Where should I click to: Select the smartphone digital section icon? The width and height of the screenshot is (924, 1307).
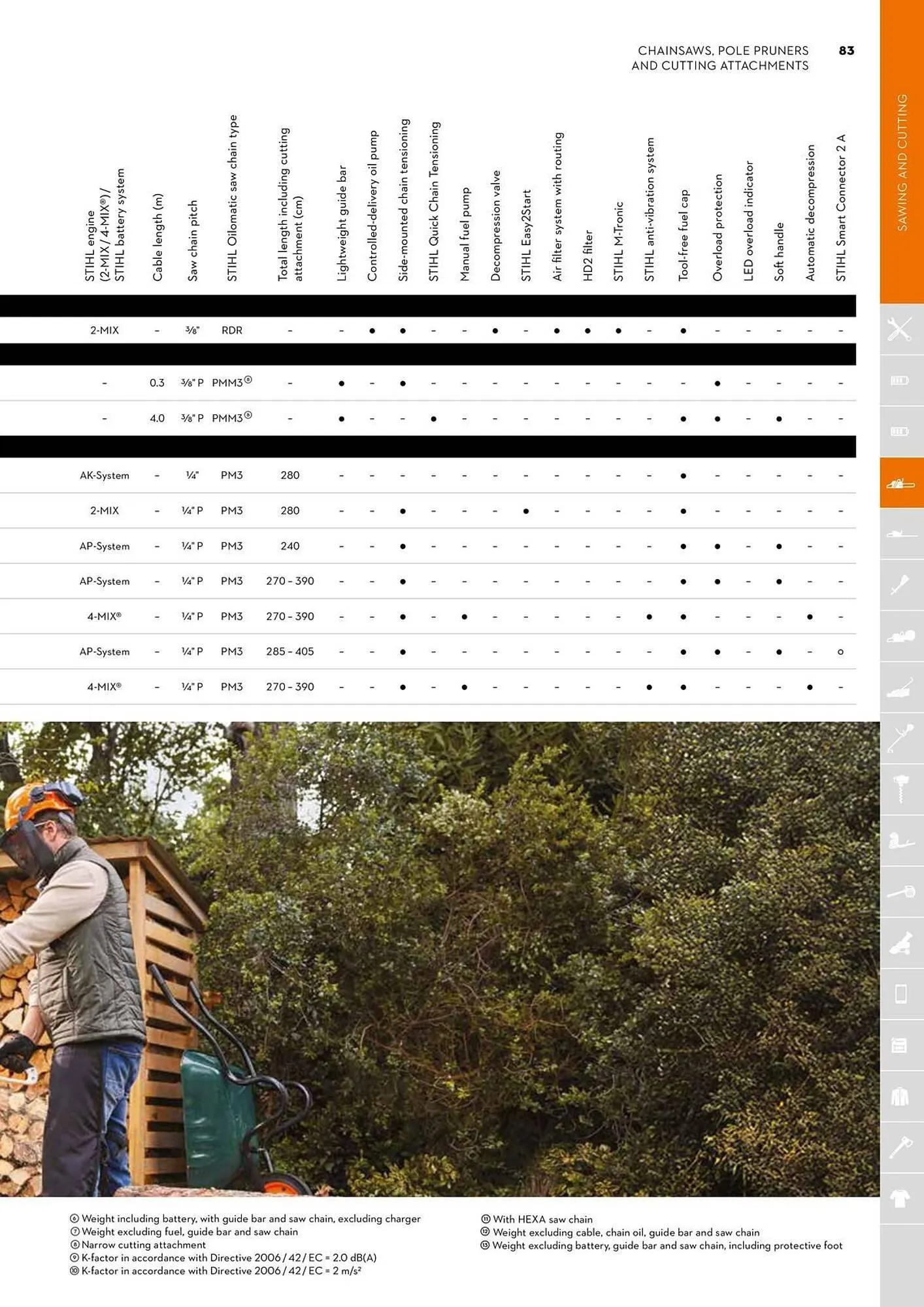(900, 994)
